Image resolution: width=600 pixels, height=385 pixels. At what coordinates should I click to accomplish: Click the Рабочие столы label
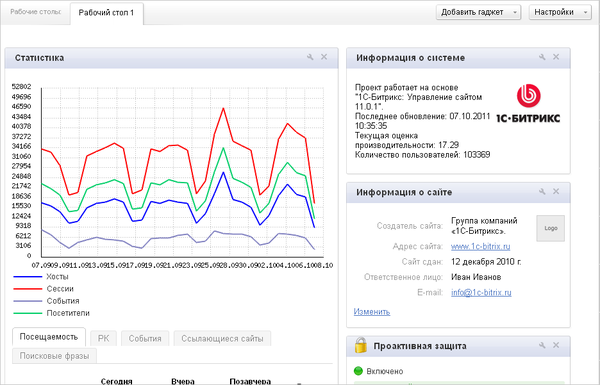[35, 12]
